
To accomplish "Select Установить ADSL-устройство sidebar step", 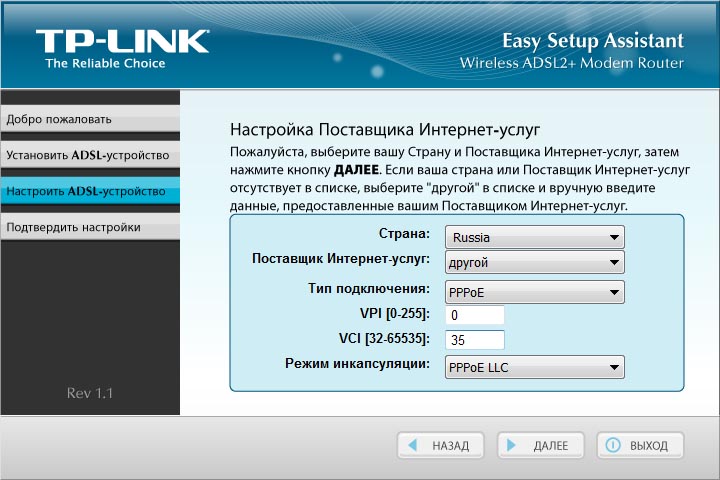I will pyautogui.click(x=90, y=155).
